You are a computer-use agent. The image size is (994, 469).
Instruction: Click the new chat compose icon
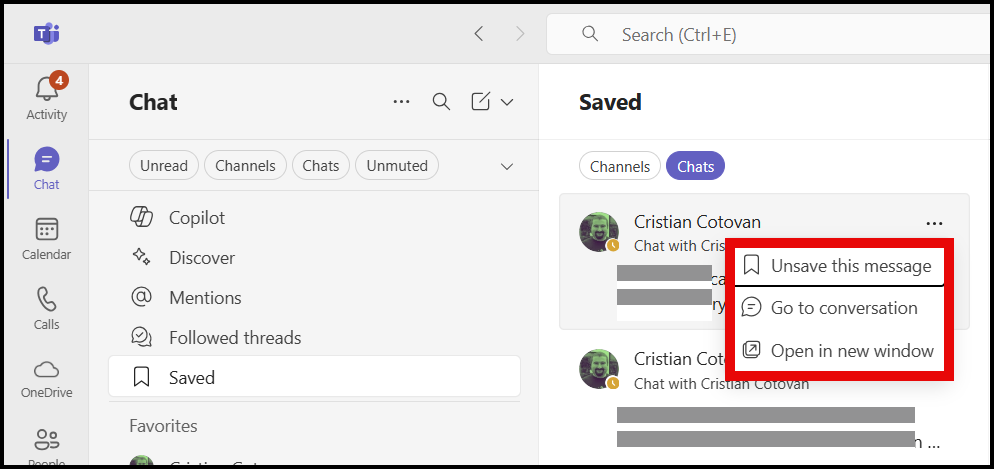click(481, 101)
